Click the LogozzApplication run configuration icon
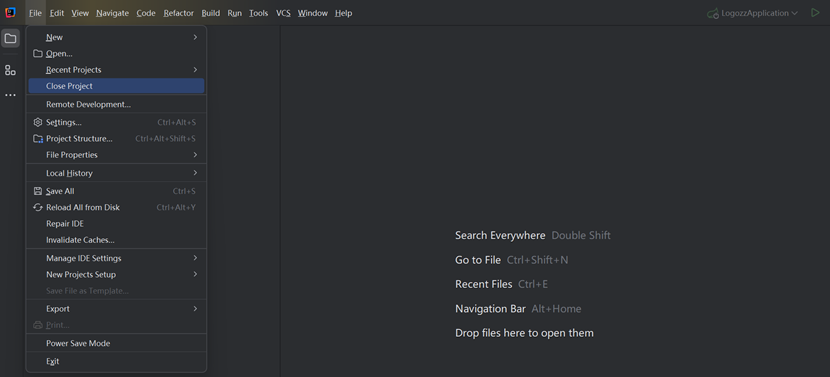830x377 pixels. tap(713, 13)
